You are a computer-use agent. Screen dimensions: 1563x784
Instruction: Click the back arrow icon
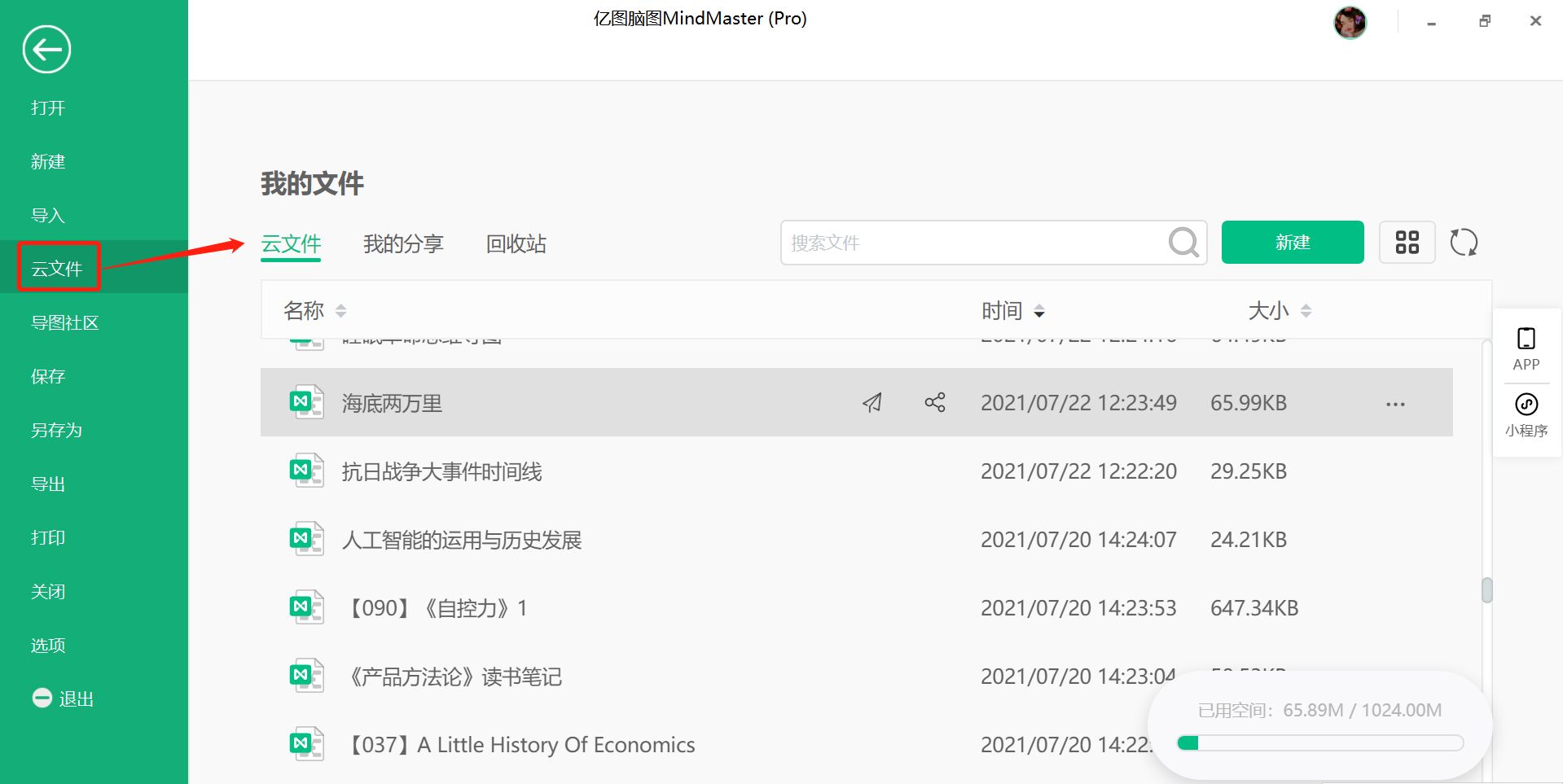pos(46,50)
